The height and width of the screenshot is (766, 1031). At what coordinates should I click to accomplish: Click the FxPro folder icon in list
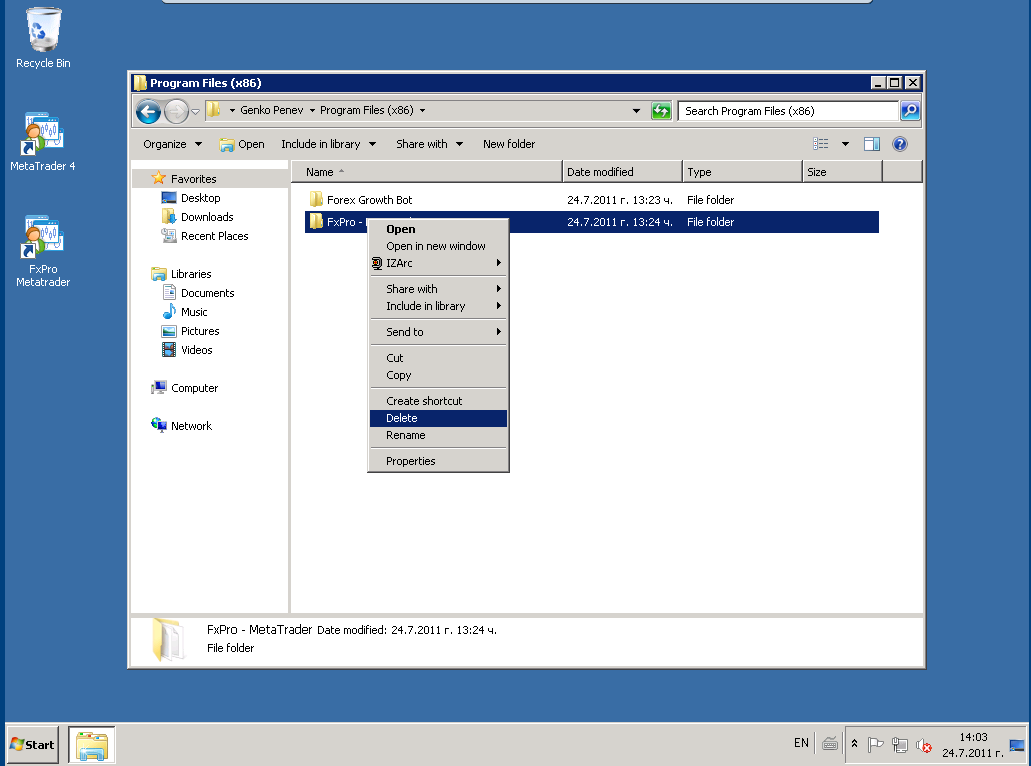click(316, 222)
